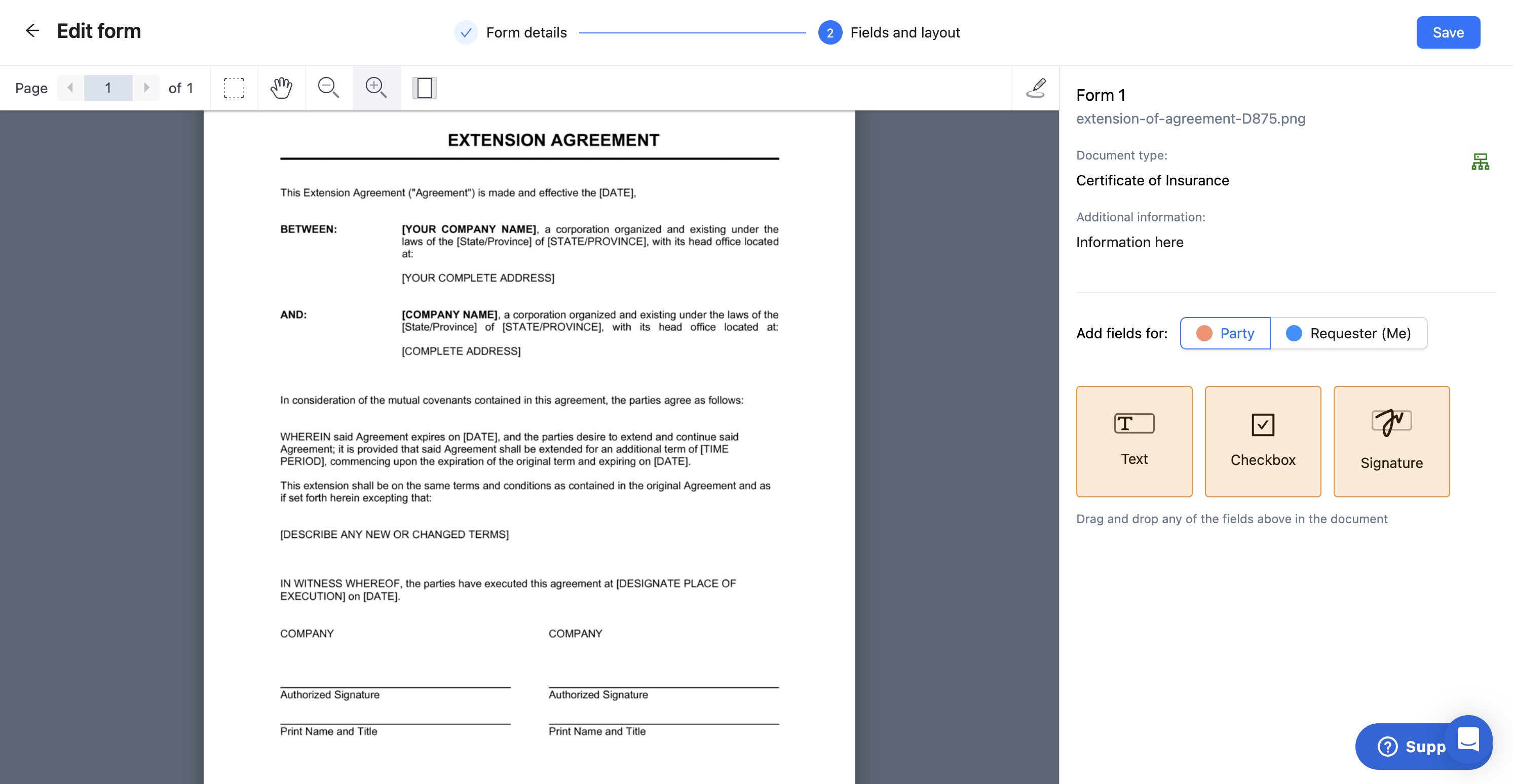Pick the Signature field tile
This screenshot has height=784, width=1513.
click(x=1391, y=441)
